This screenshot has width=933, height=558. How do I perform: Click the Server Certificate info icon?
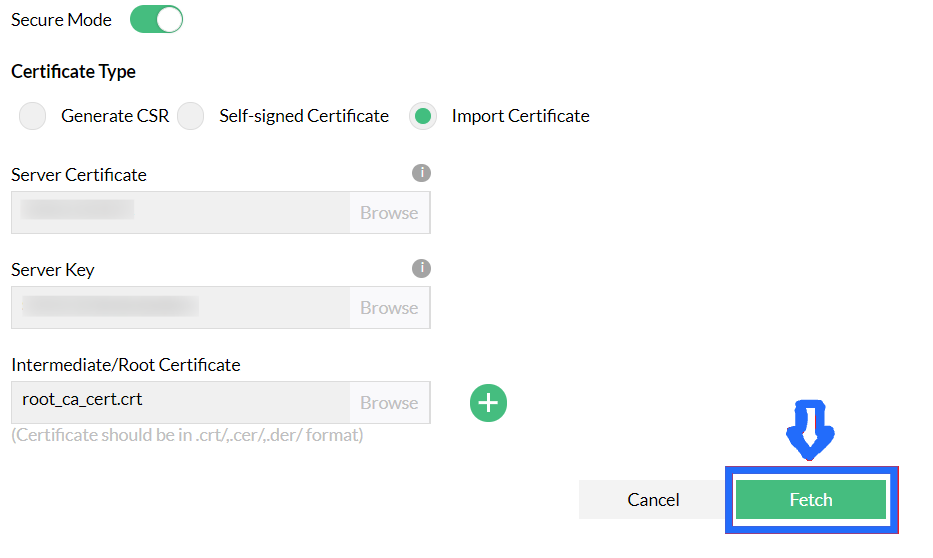click(422, 173)
